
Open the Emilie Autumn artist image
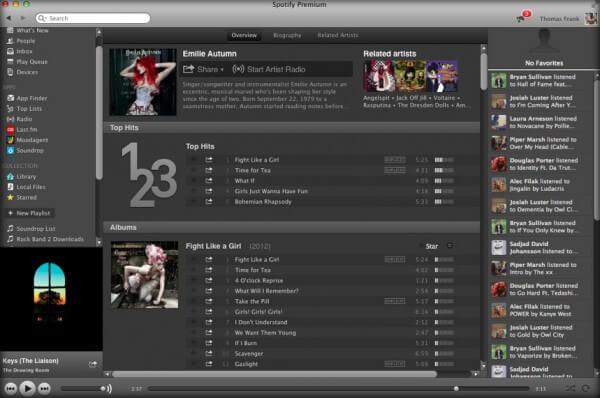[x=143, y=82]
